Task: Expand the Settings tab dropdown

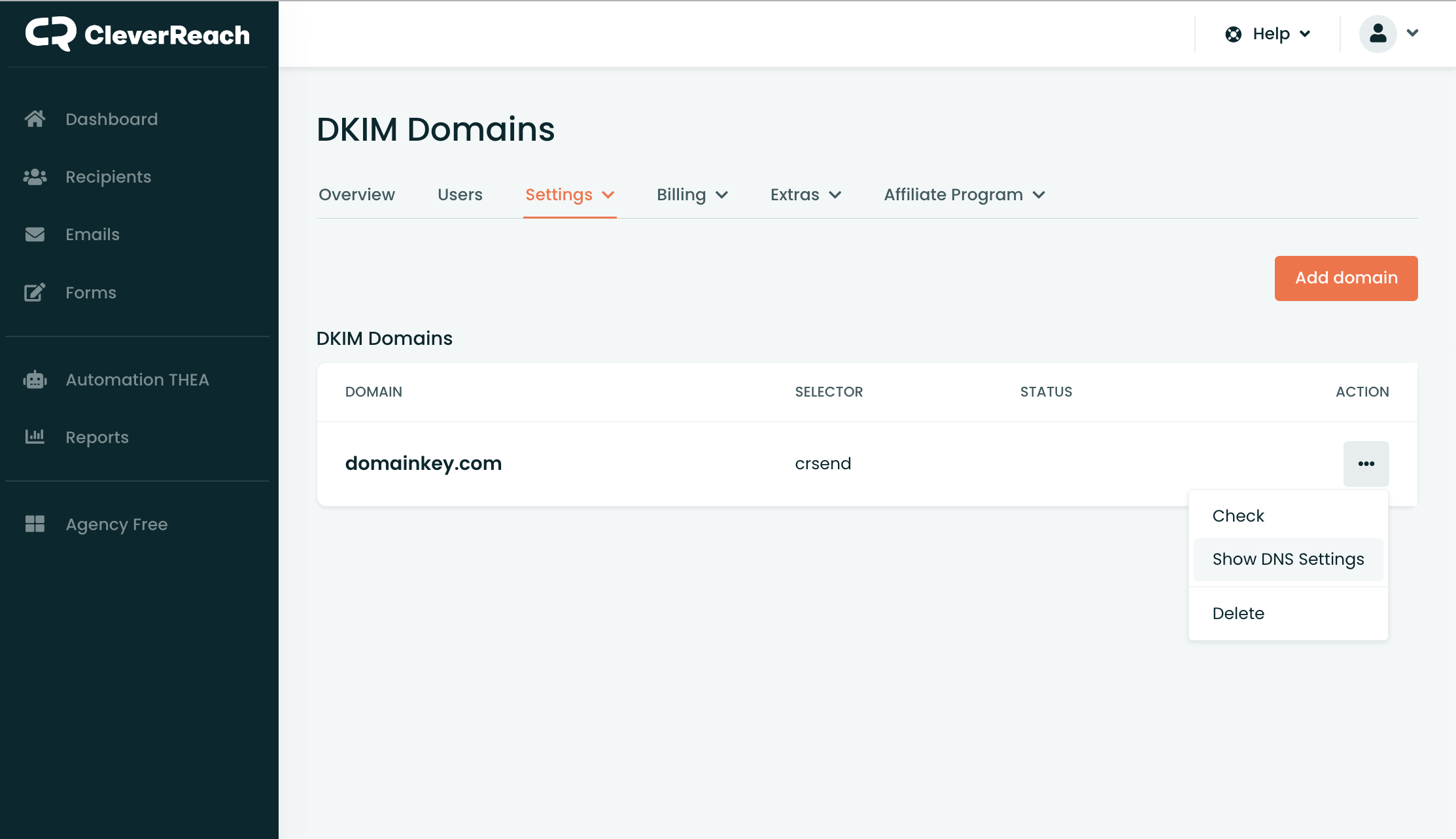Action: [x=570, y=195]
